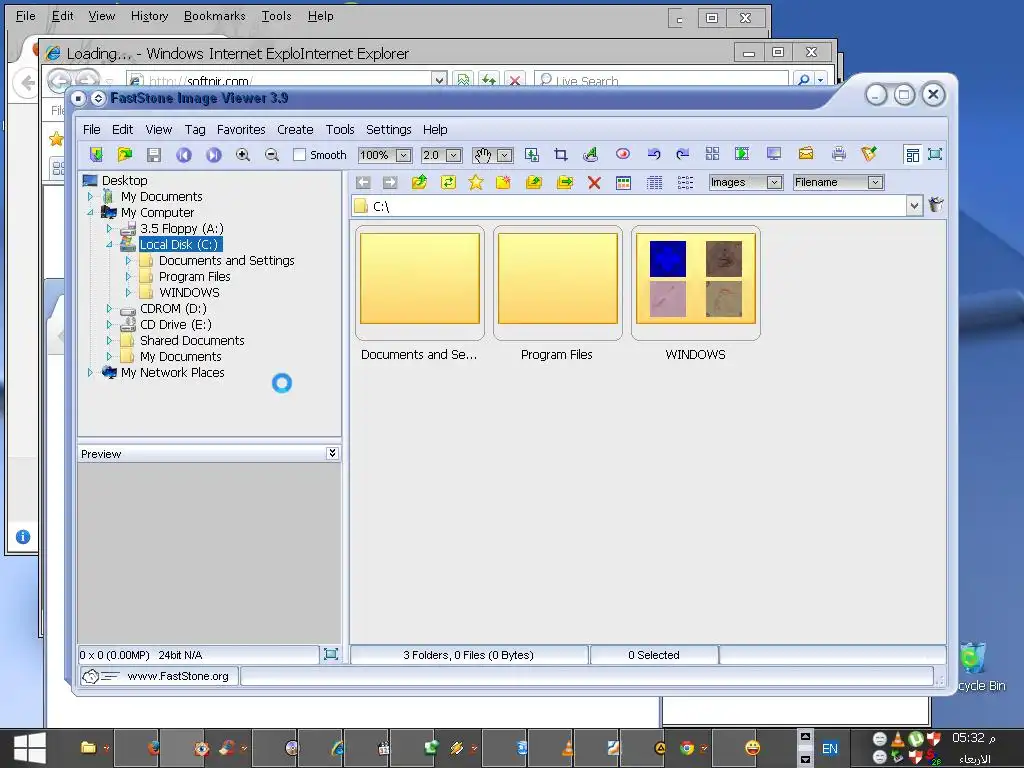Viewport: 1024px width, 768px height.
Task: Switch to details view icon
Action: [654, 183]
